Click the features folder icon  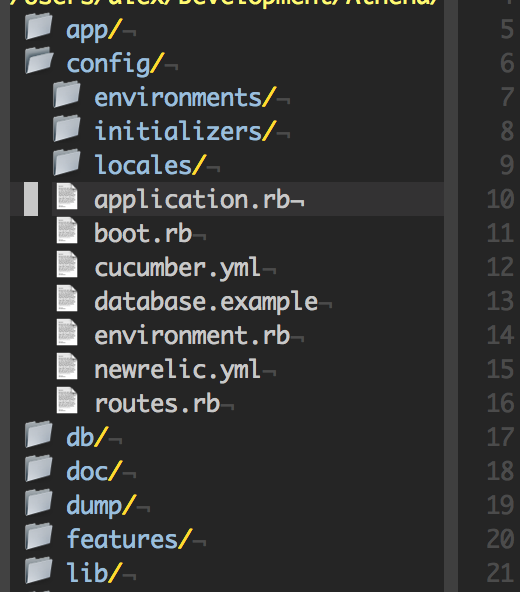click(39, 536)
